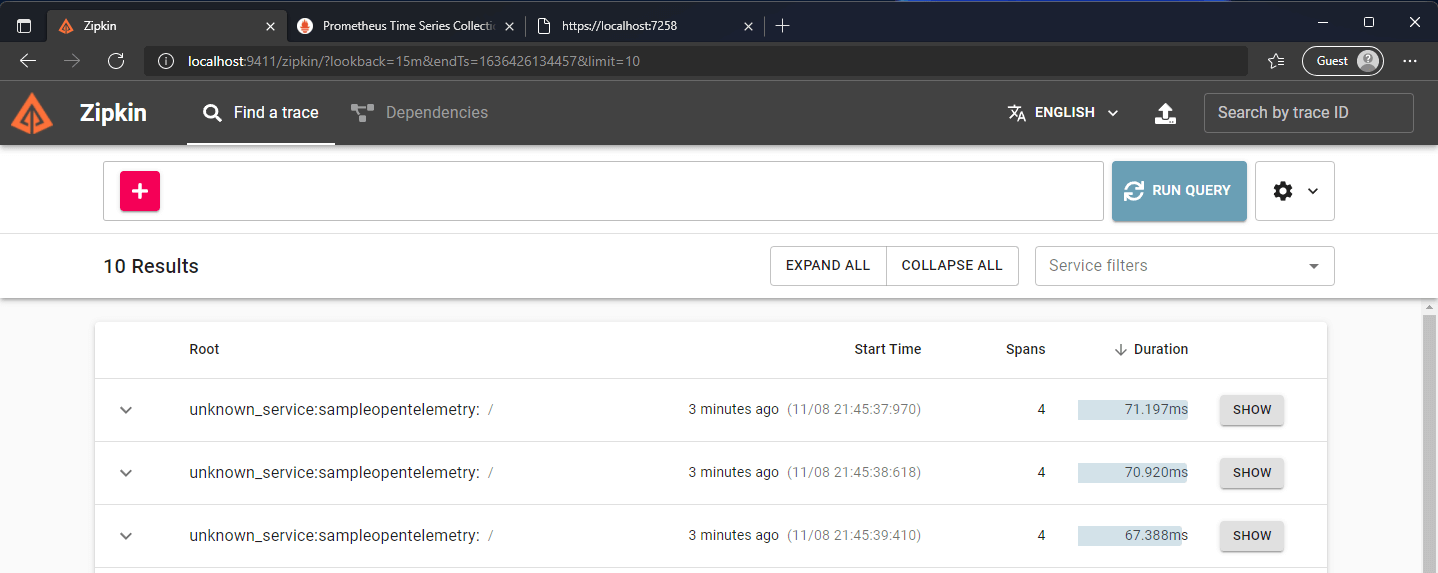Sort results by Duration column
This screenshot has height=573, width=1438.
click(1151, 349)
